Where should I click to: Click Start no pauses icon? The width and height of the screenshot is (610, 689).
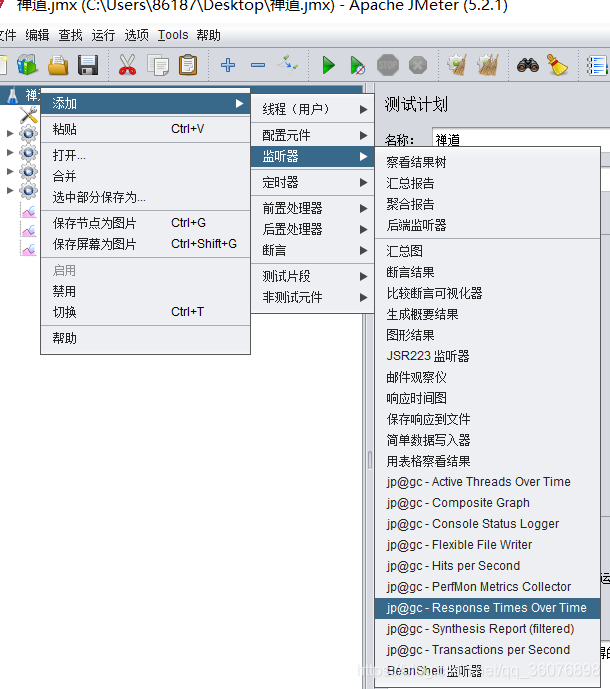(358, 65)
